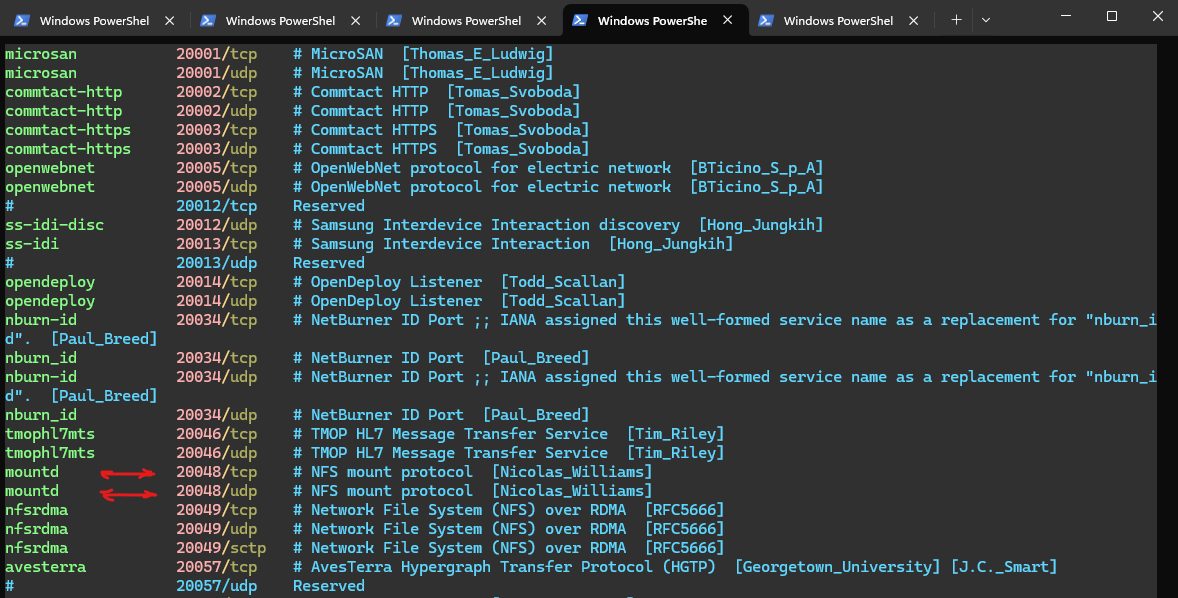
Task: Close the second Windows PowerShell tab
Action: click(x=356, y=21)
